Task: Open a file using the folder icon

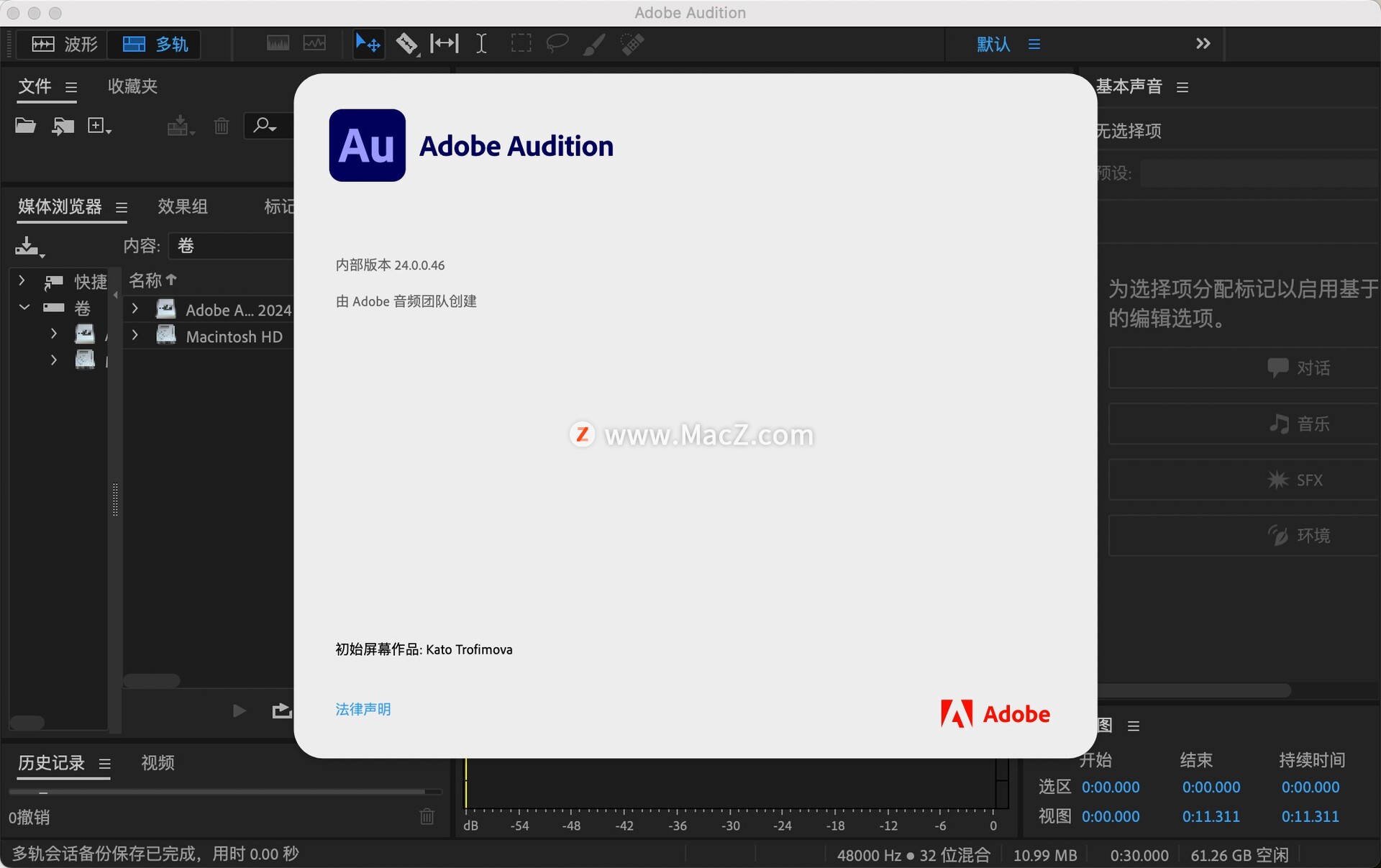Action: (x=24, y=125)
